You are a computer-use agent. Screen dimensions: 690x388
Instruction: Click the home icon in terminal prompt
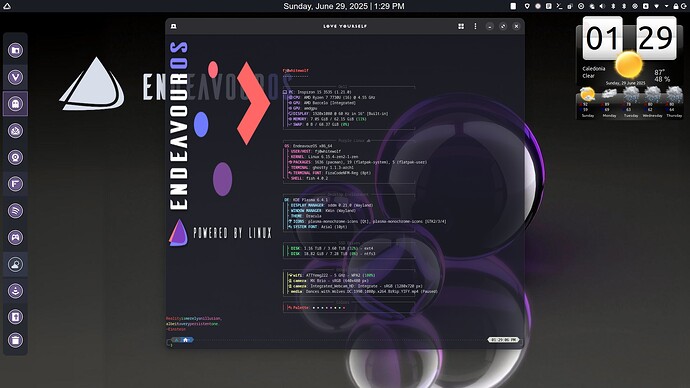coord(186,340)
